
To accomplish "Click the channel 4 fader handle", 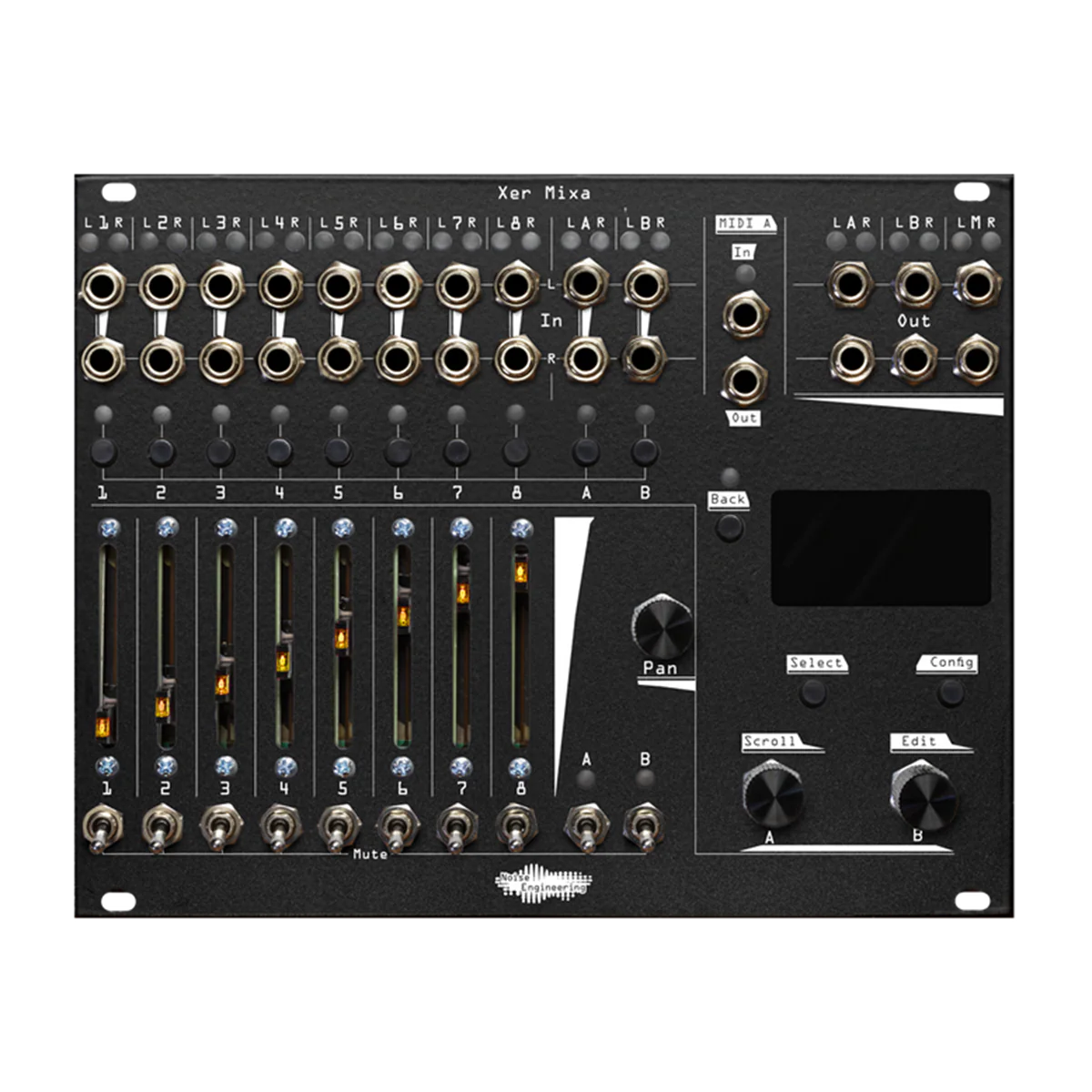I will click(283, 662).
